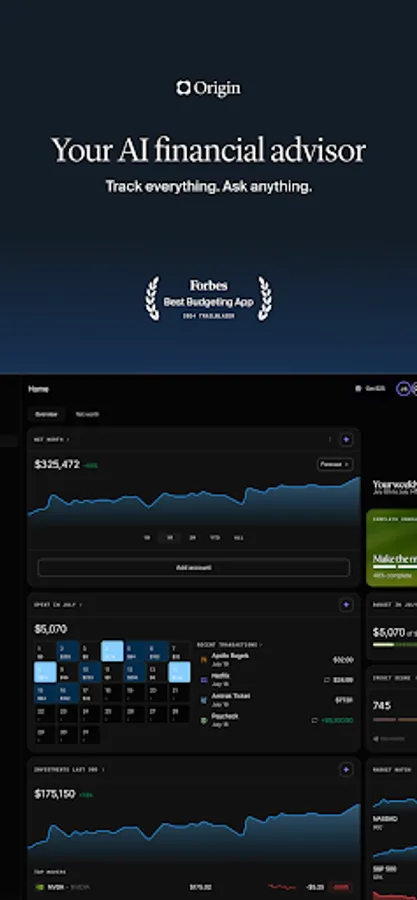Select day 4 on the spending calendar
The width and height of the screenshot is (417, 900).
click(112, 651)
